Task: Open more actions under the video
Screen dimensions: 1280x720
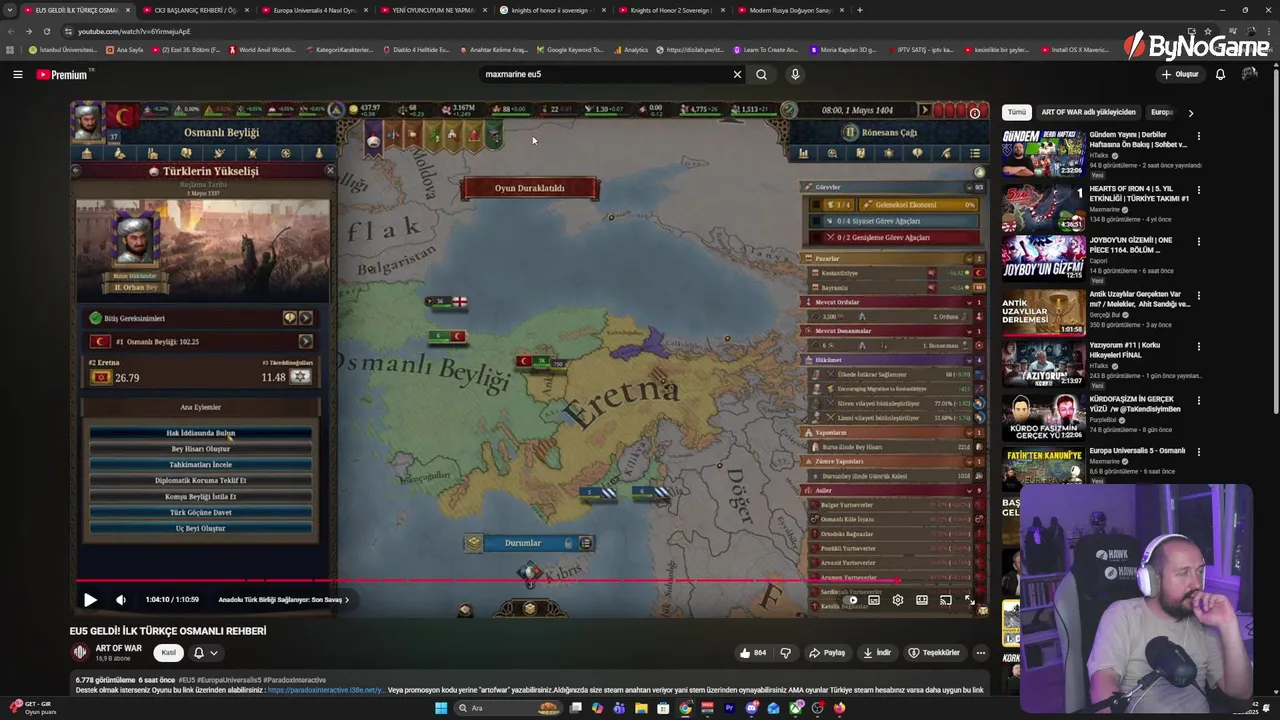Action: (981, 653)
